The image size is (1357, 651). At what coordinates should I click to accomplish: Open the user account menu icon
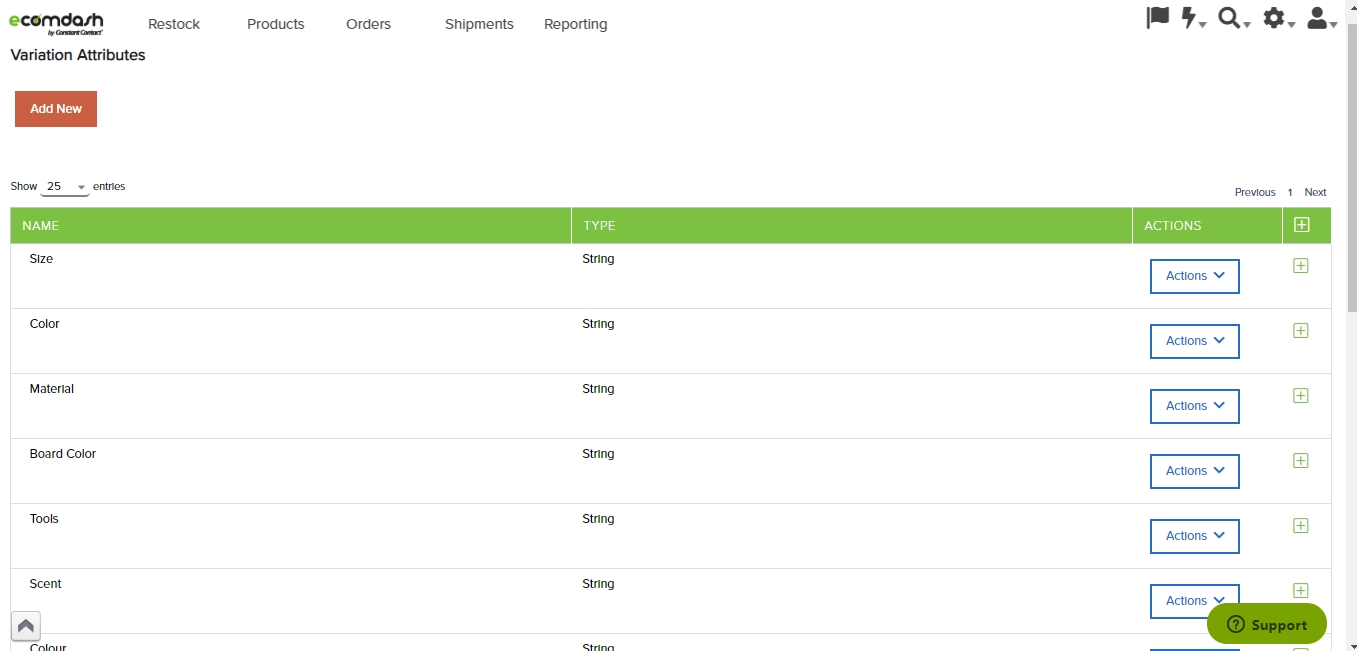(x=1319, y=18)
